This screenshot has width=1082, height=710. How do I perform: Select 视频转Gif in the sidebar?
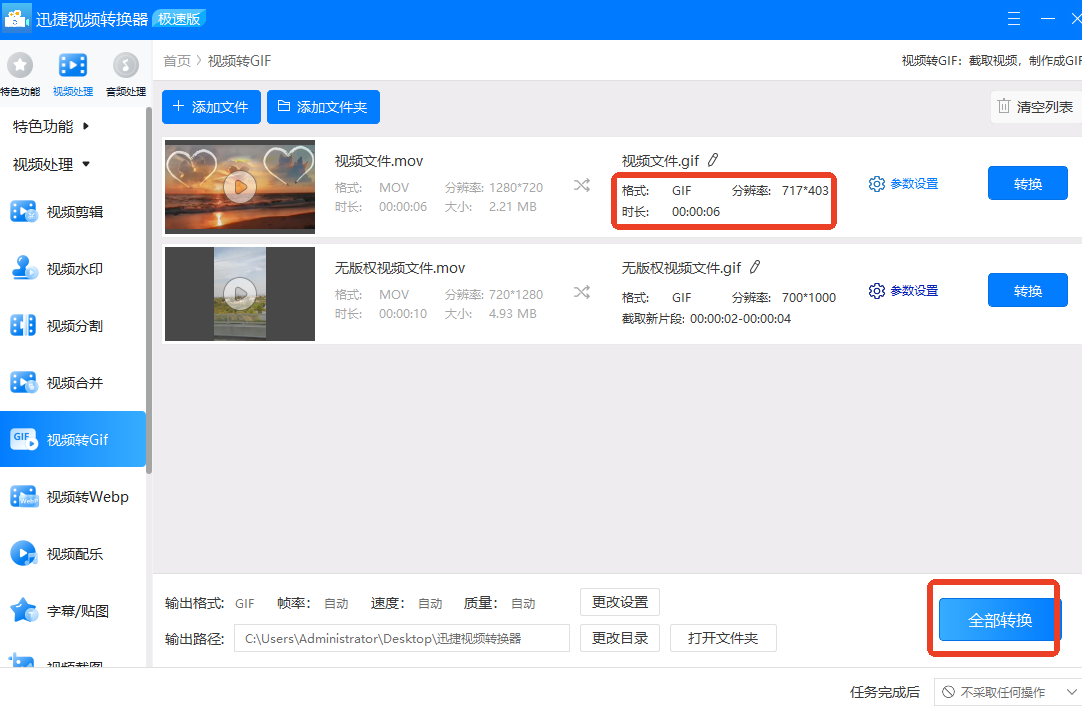click(73, 440)
